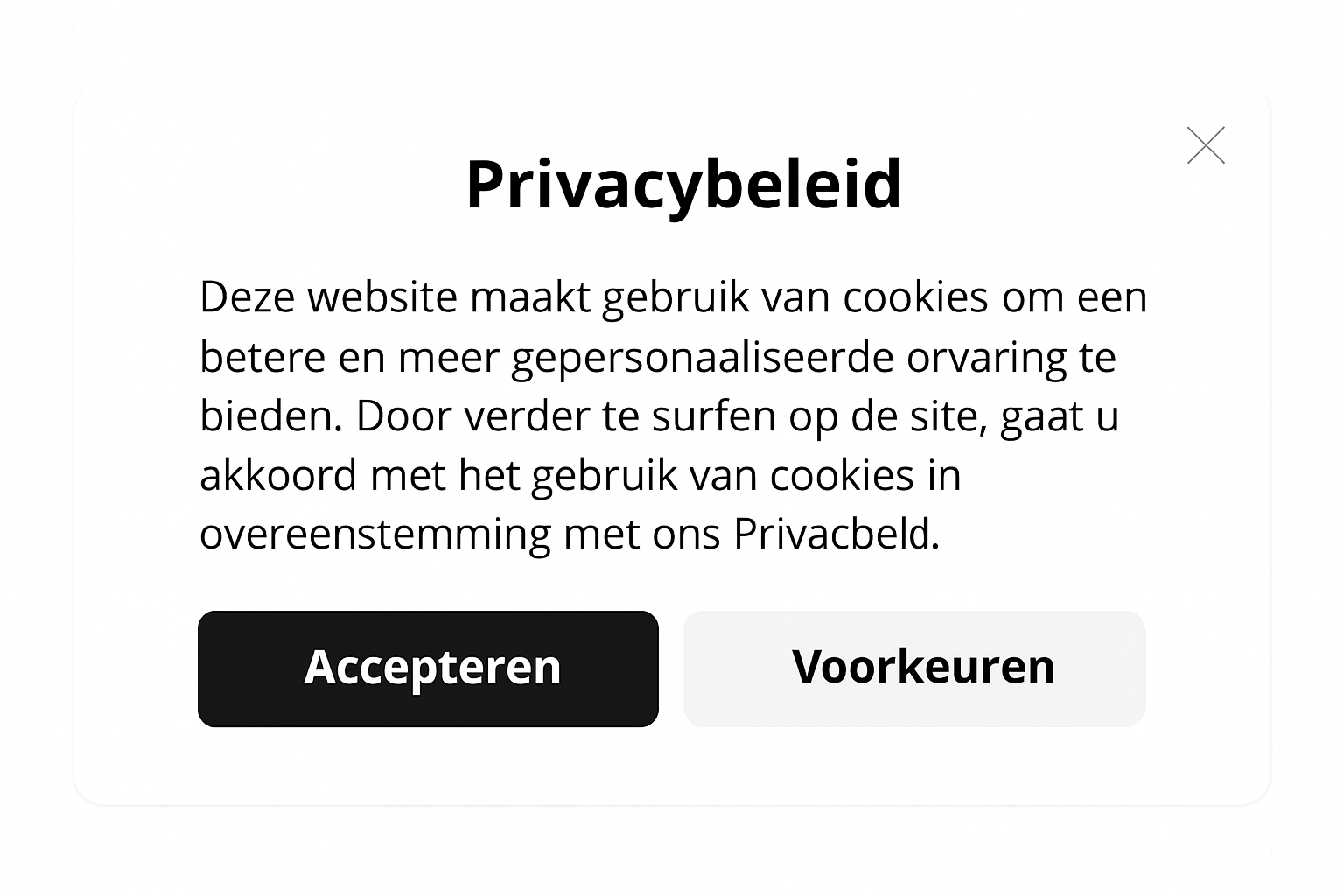Screen dimensions: 1344x896
Task: Follow the Privacbeld text ending the paragraph
Action: point(836,534)
